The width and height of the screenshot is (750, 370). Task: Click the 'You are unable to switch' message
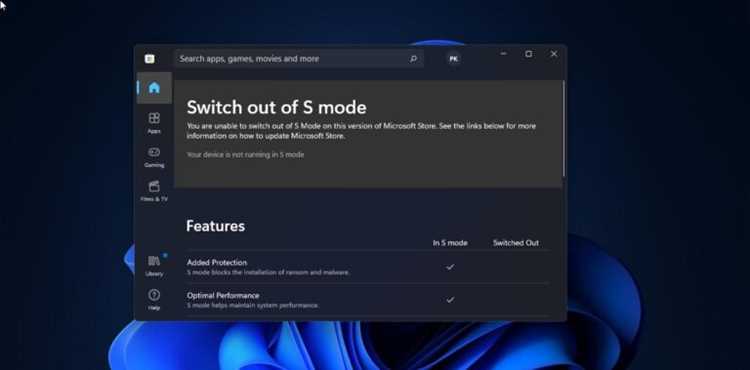point(361,131)
